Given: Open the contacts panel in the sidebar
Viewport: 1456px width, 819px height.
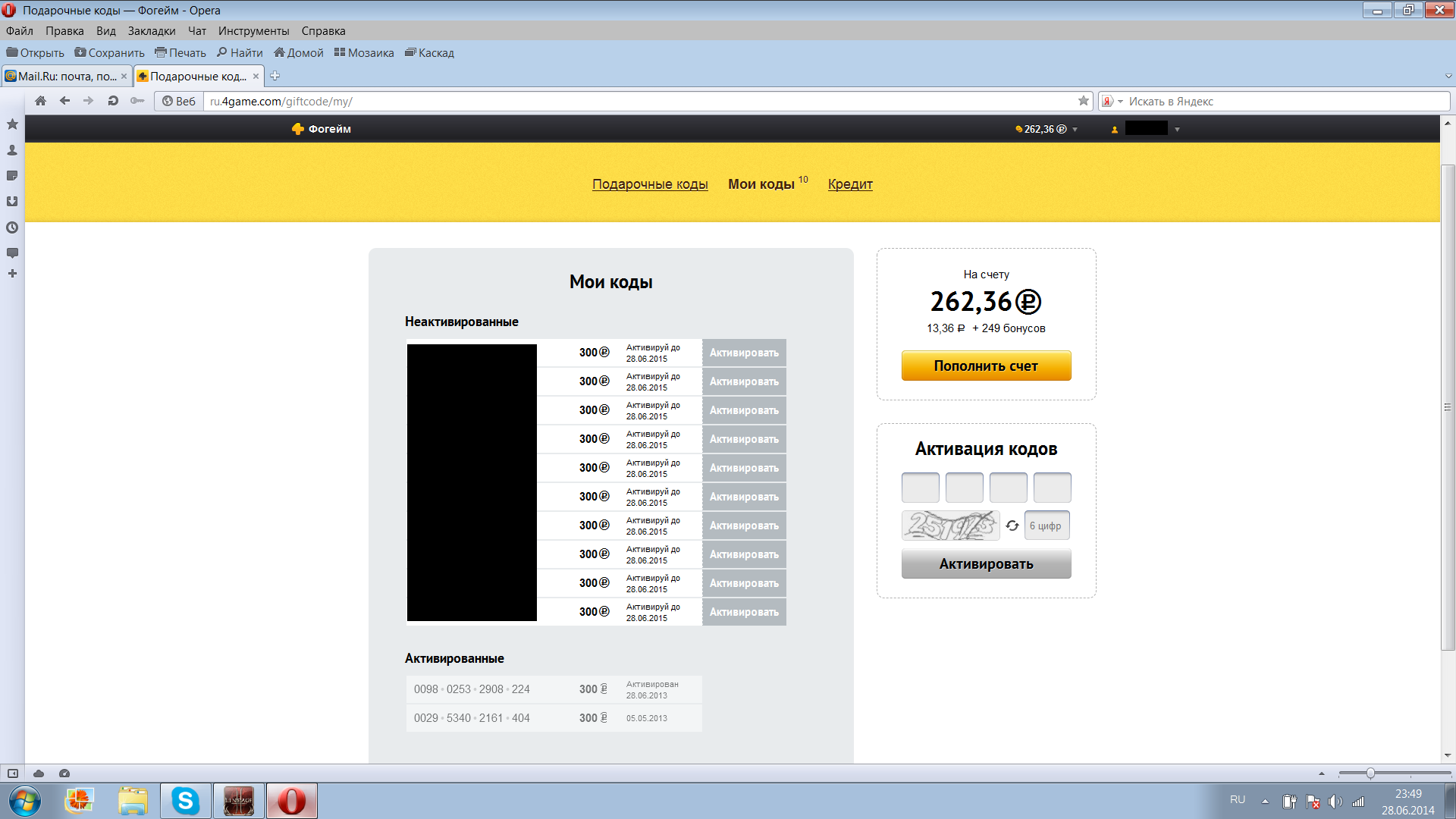Looking at the screenshot, I should pos(12,150).
